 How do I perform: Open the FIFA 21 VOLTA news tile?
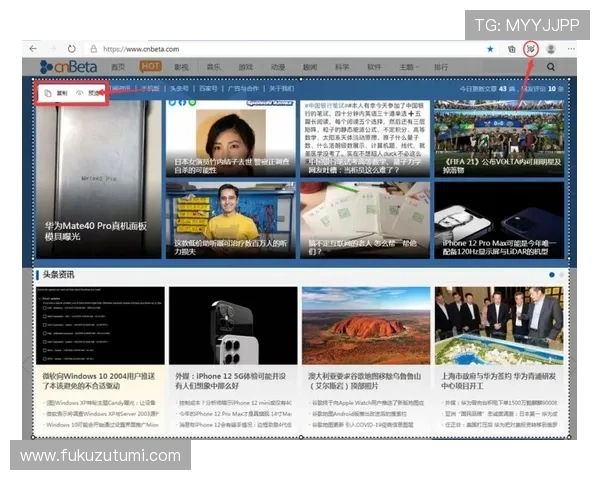point(499,139)
